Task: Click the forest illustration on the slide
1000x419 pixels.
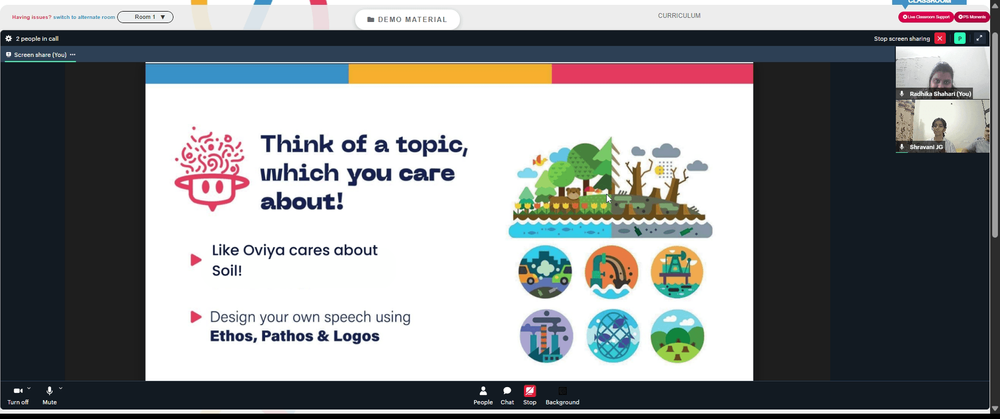Action: 610,187
